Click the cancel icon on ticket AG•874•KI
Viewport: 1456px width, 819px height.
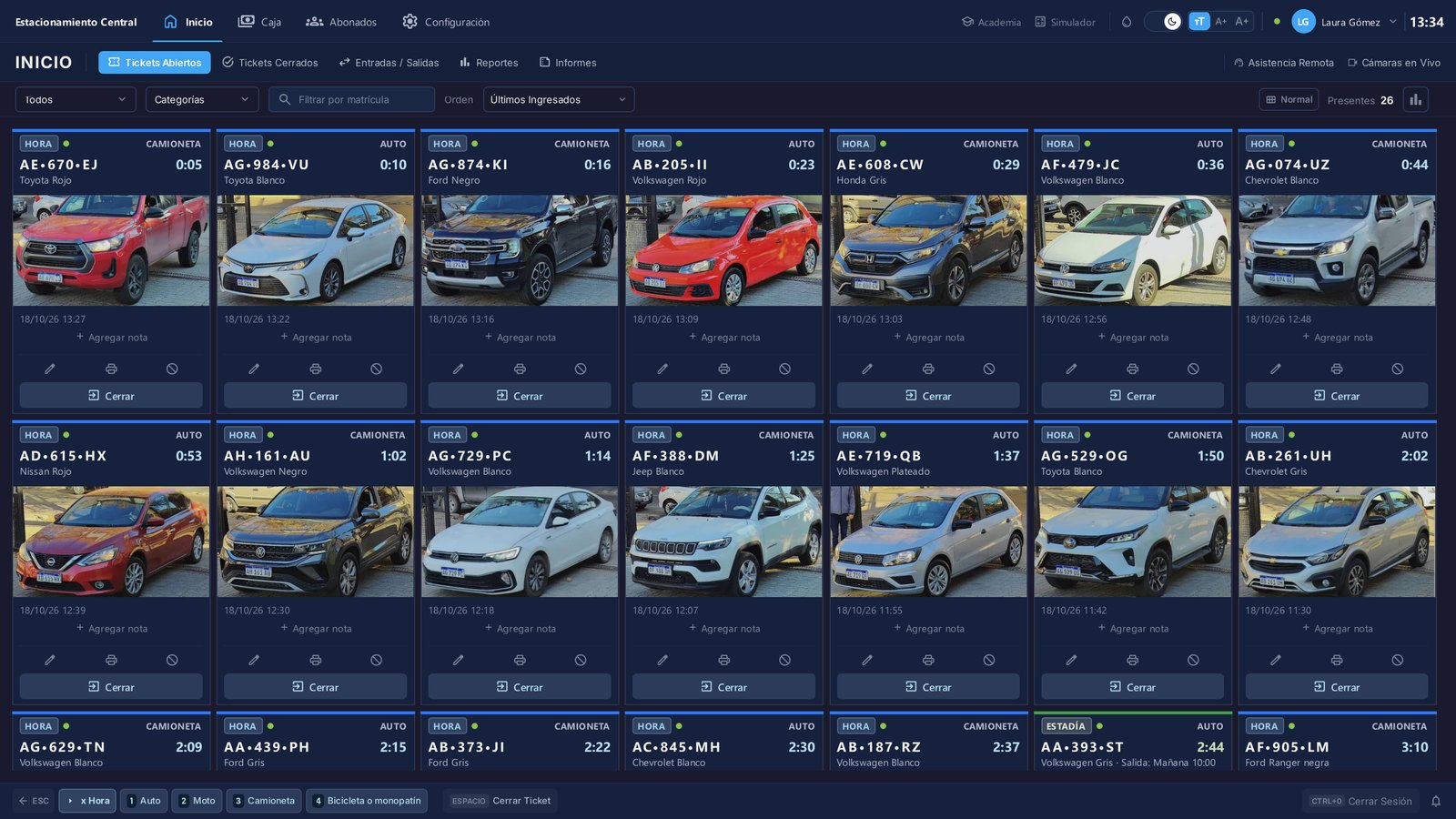581,369
